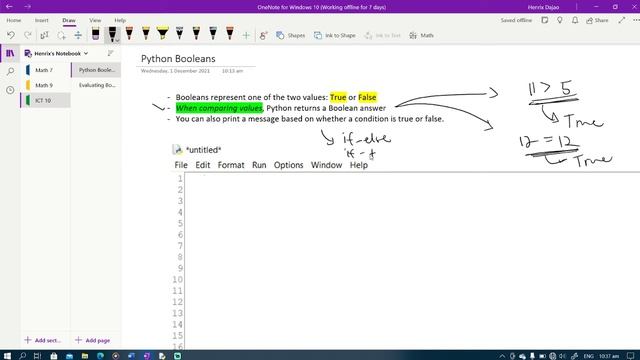Switch to the View tab
Viewport: 640px width, 360px height.
[x=95, y=20]
